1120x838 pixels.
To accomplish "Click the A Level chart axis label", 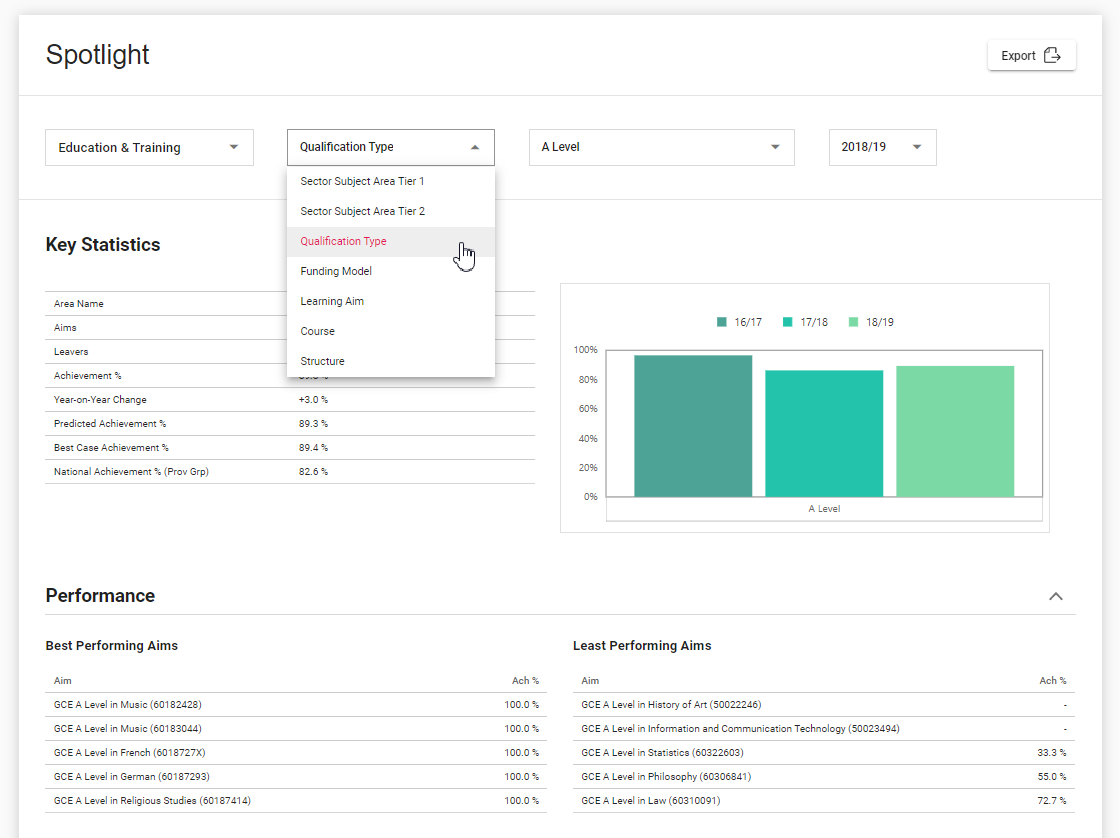I will tap(824, 509).
